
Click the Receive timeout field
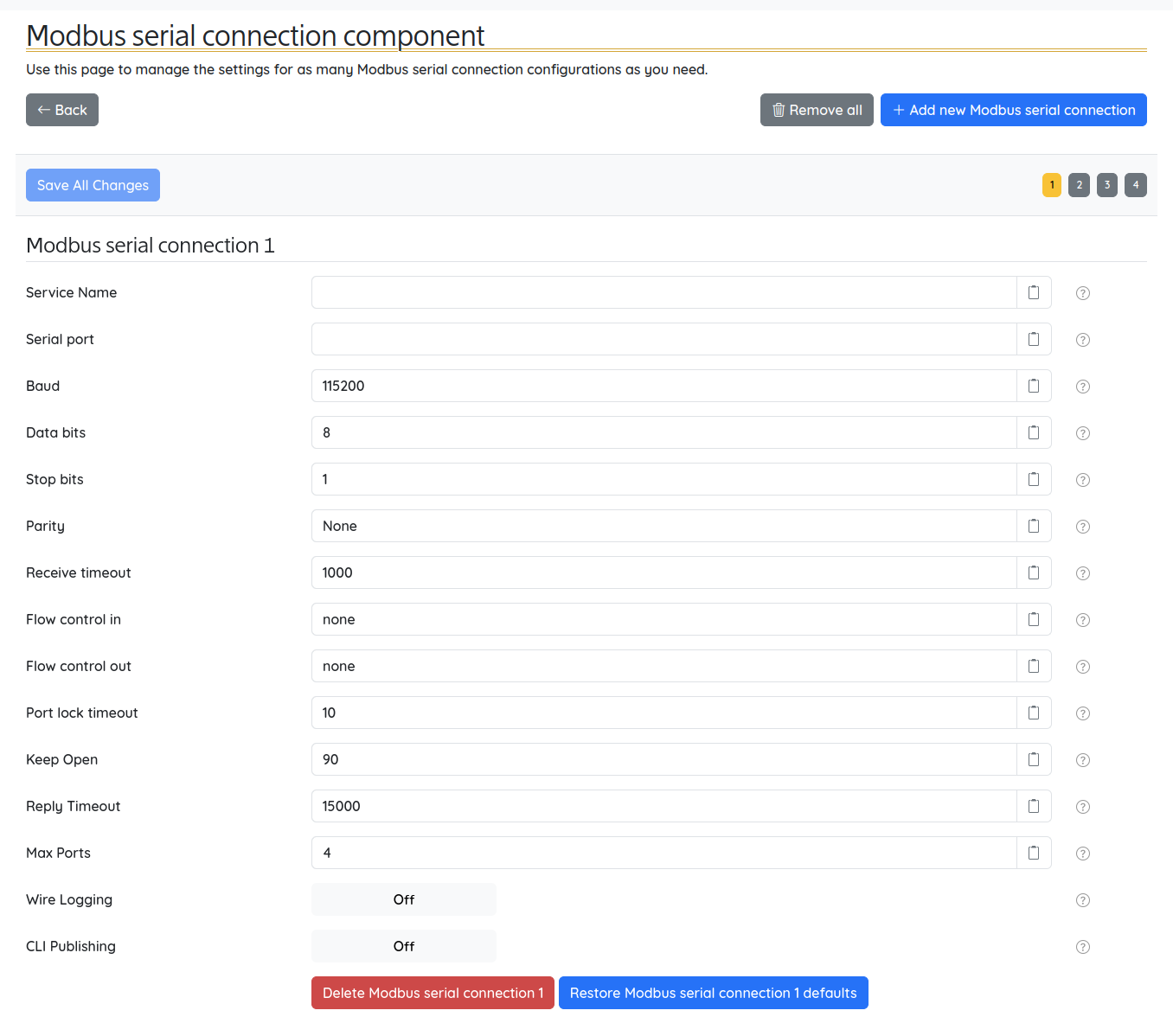tap(664, 572)
